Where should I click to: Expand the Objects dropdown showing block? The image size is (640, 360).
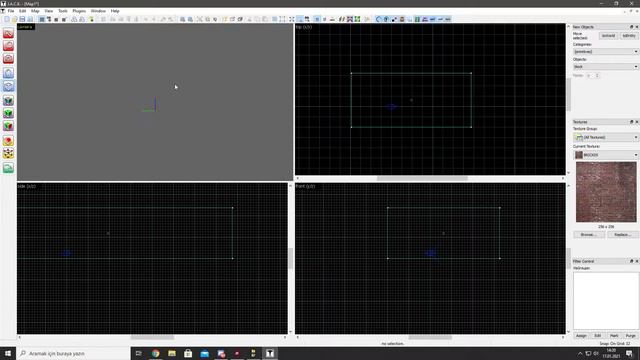click(x=606, y=67)
